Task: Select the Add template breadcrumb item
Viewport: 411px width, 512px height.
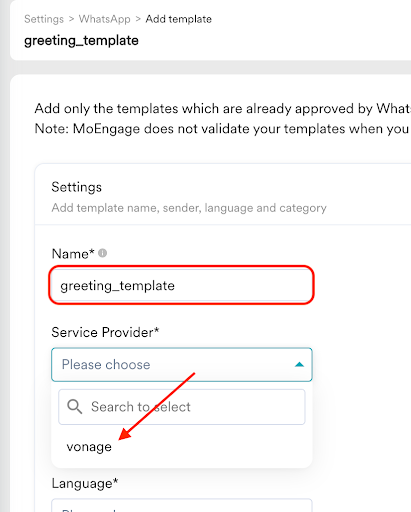Action: click(x=178, y=19)
